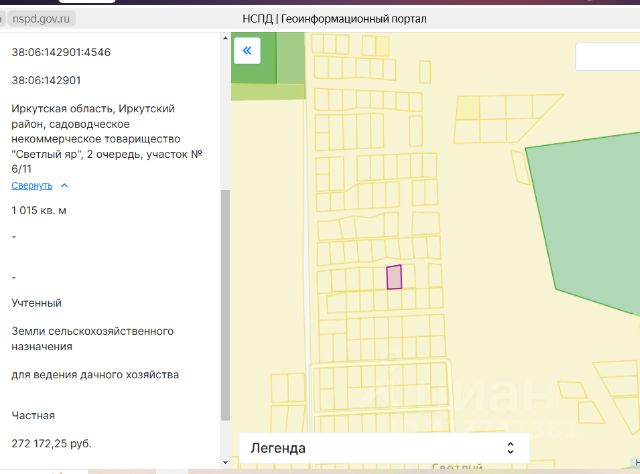Click 'Земли сельскохозяйственного назначения' text

93,338
